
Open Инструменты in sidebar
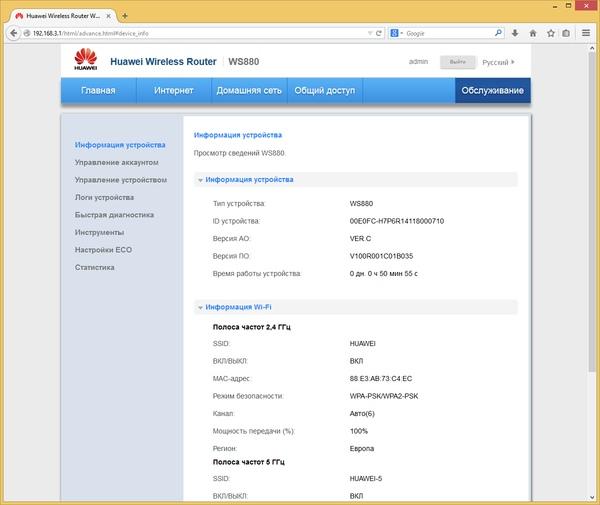[99, 233]
